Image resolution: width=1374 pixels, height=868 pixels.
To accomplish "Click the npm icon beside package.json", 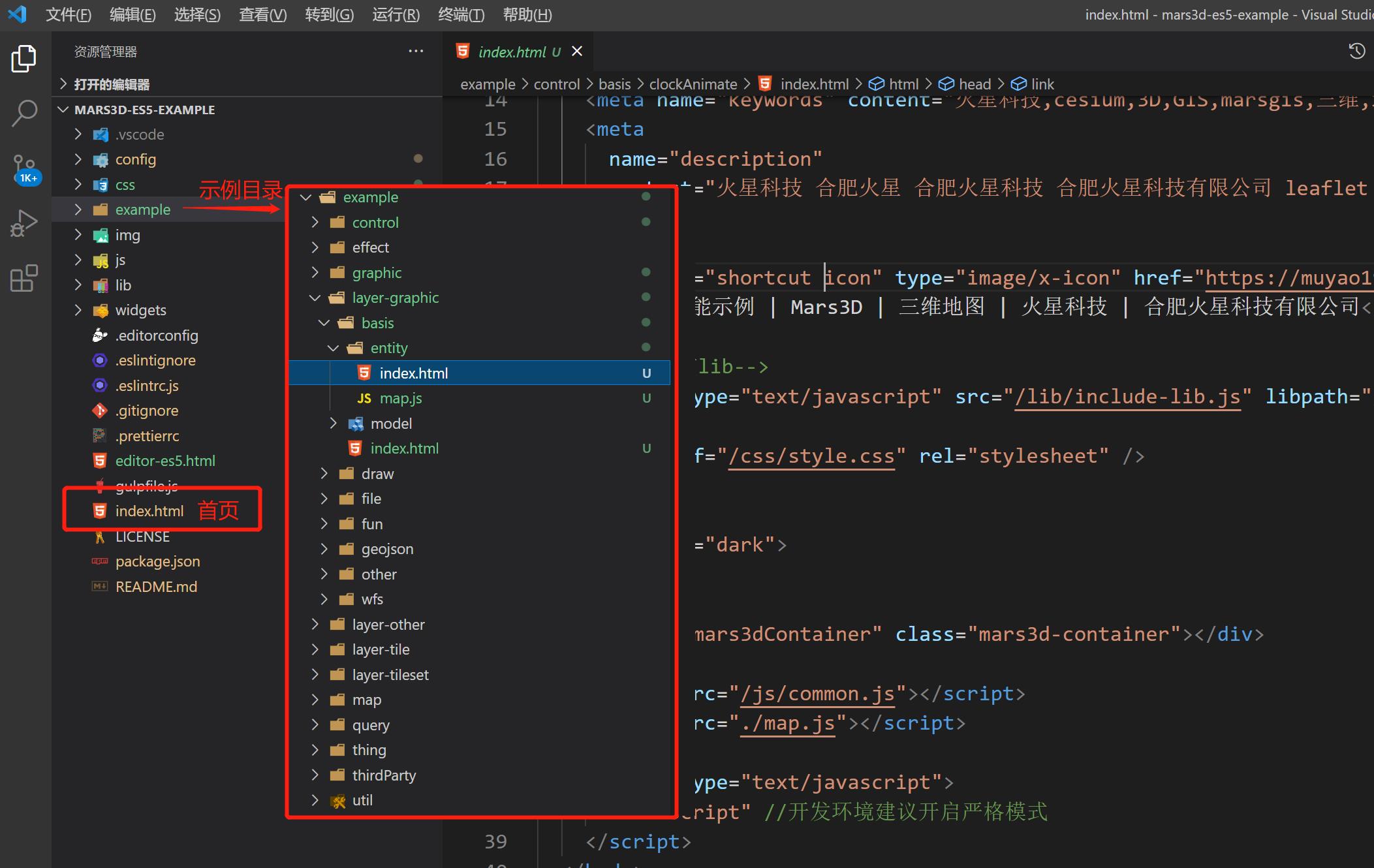I will click(x=100, y=561).
